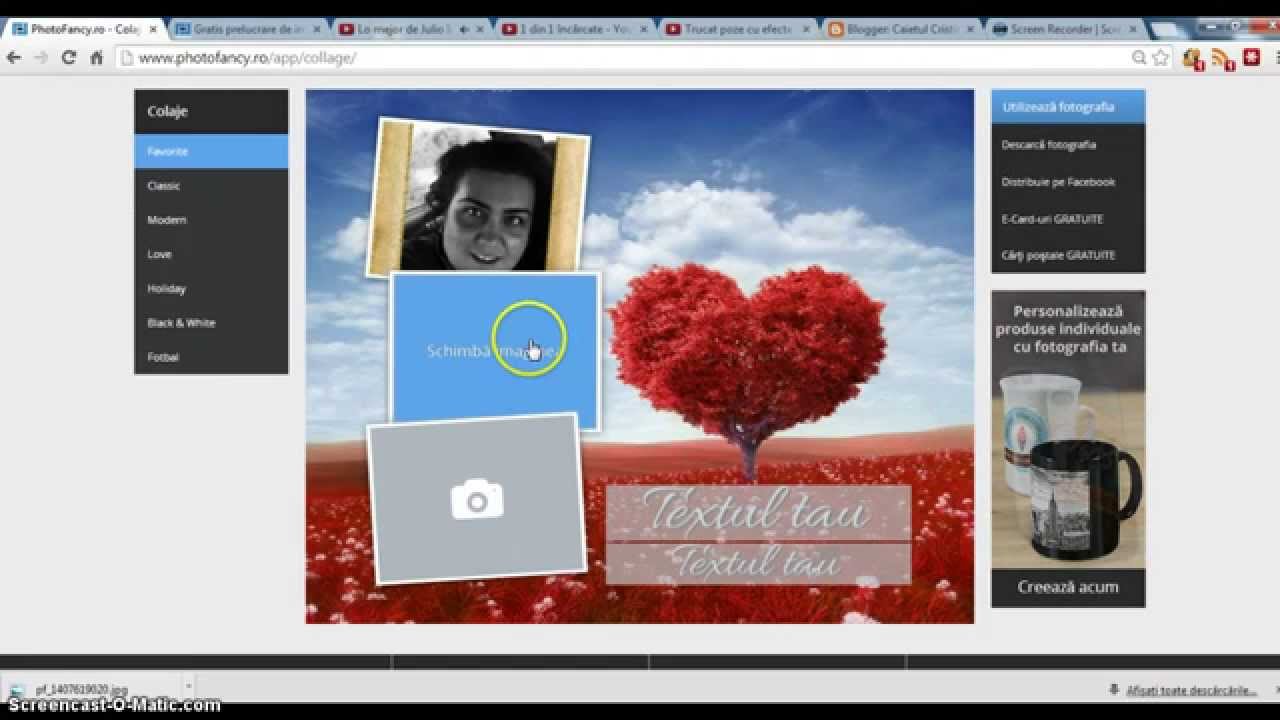
Task: Click the camera icon in the empty photo slot
Action: pos(477,499)
